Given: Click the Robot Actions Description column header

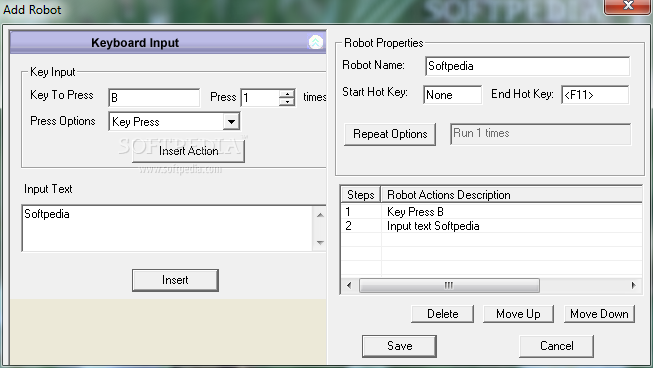Looking at the screenshot, I should pos(511,195).
